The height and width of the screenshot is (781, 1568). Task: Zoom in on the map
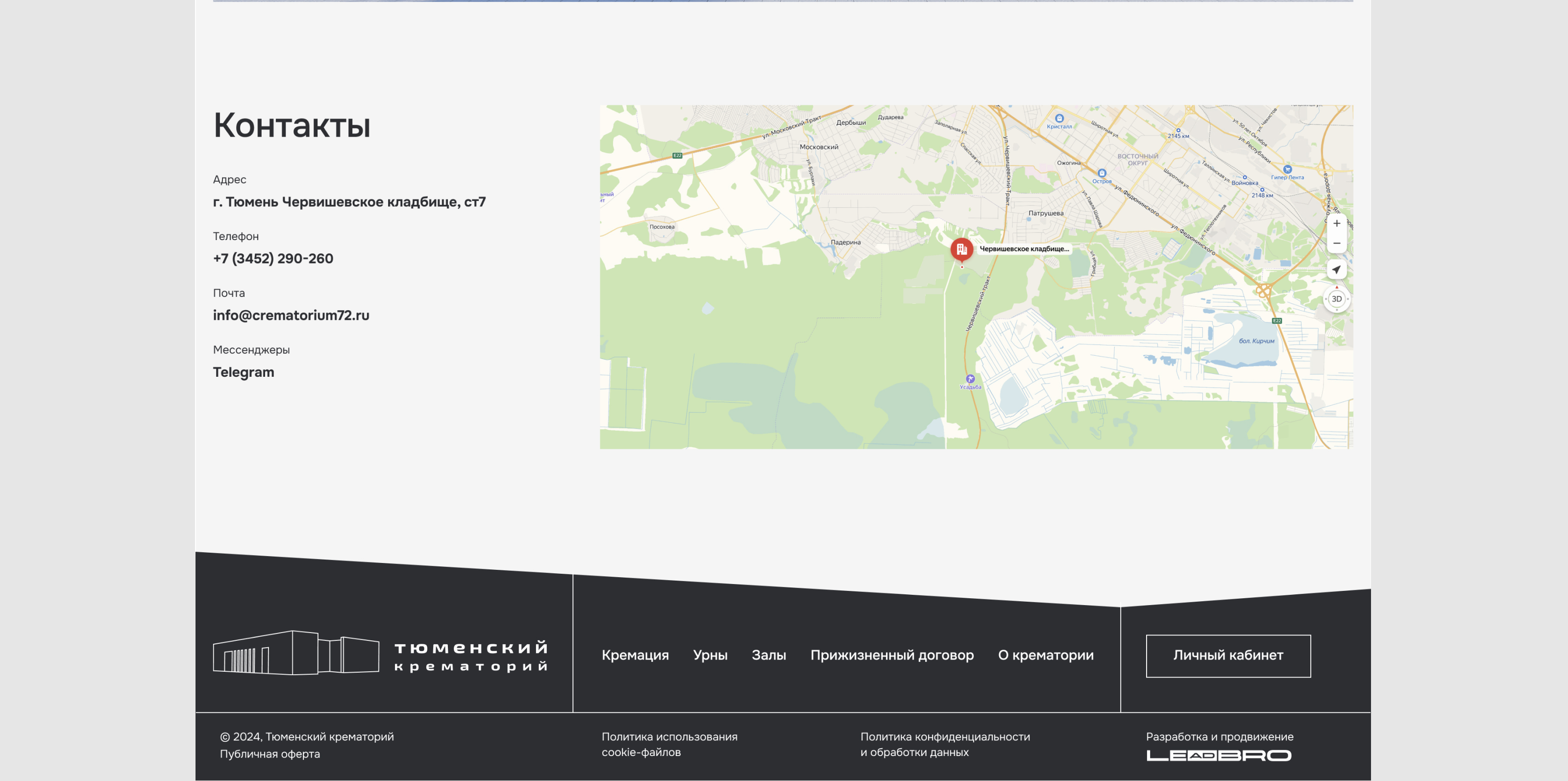(x=1336, y=223)
